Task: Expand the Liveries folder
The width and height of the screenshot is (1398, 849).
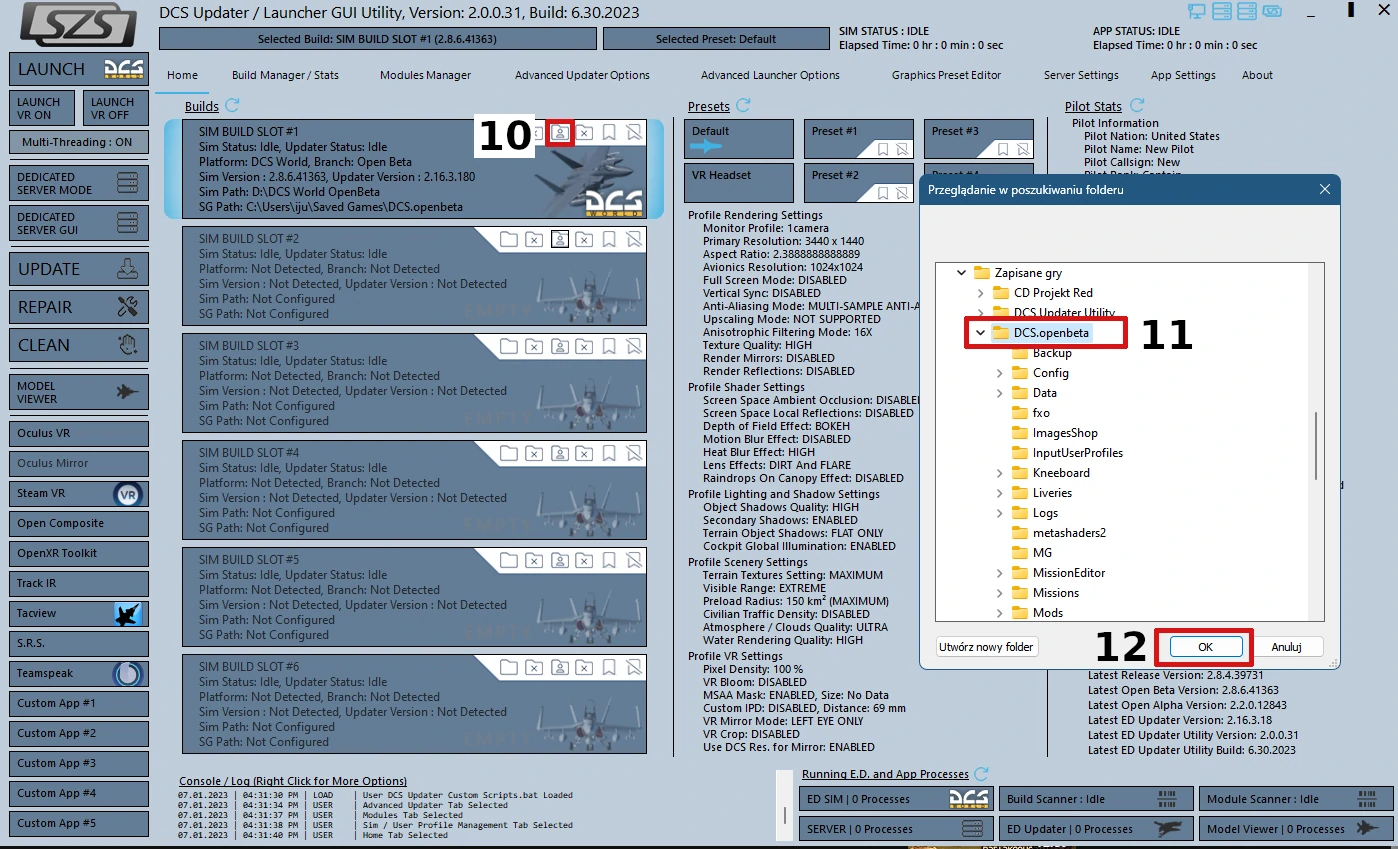Action: 1000,493
